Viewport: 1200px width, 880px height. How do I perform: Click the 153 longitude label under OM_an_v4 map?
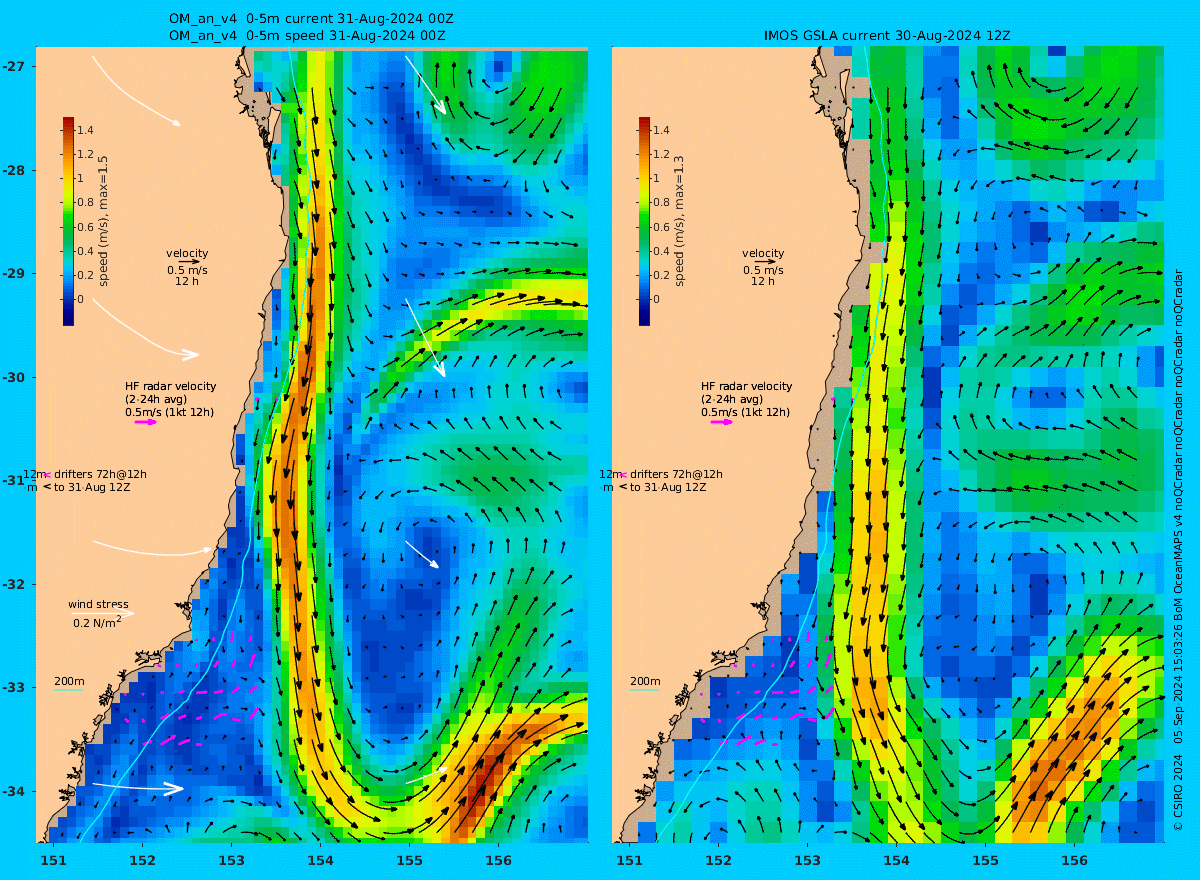coord(231,860)
